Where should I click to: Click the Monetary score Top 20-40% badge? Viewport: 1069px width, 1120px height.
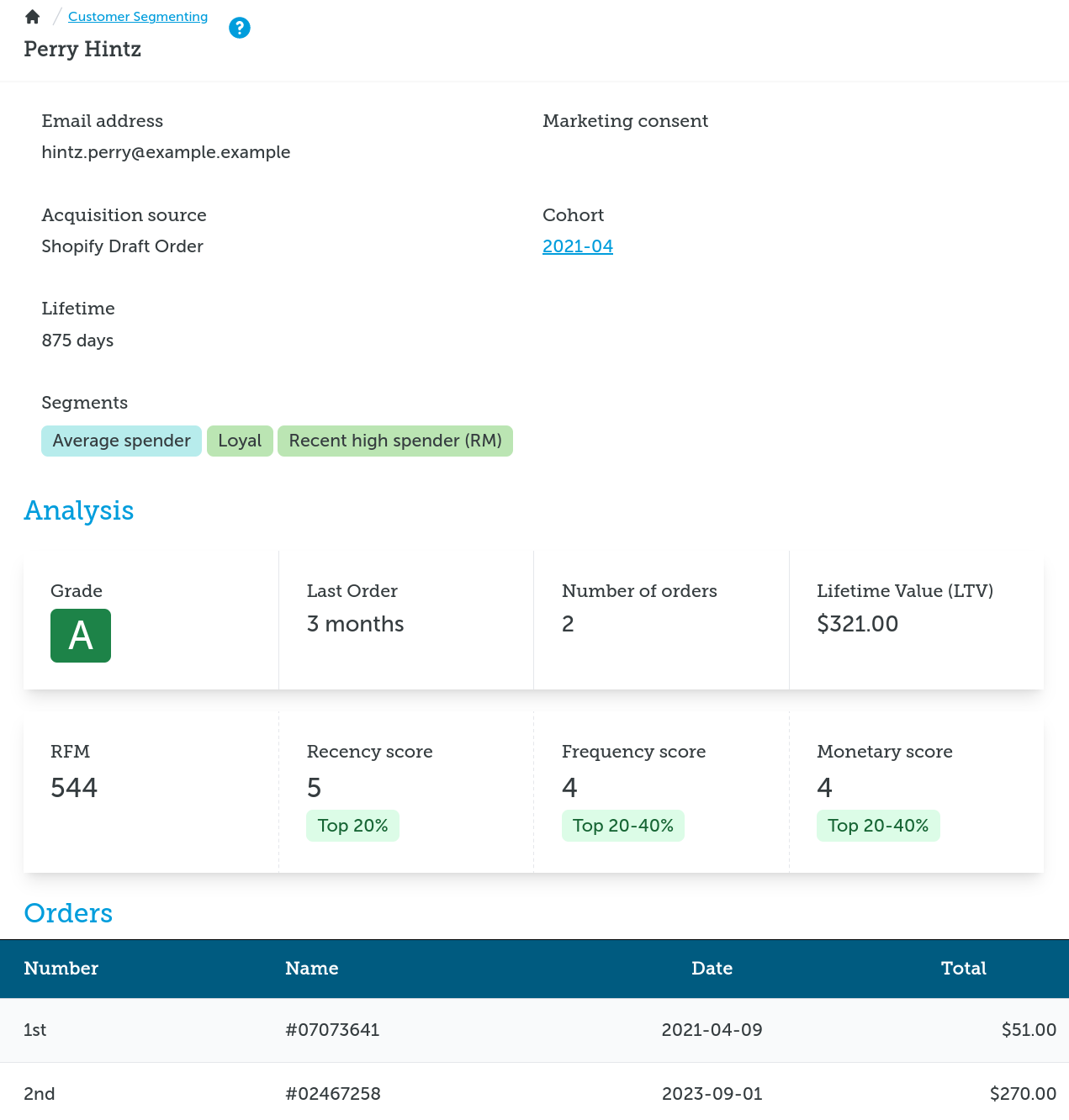click(x=878, y=826)
